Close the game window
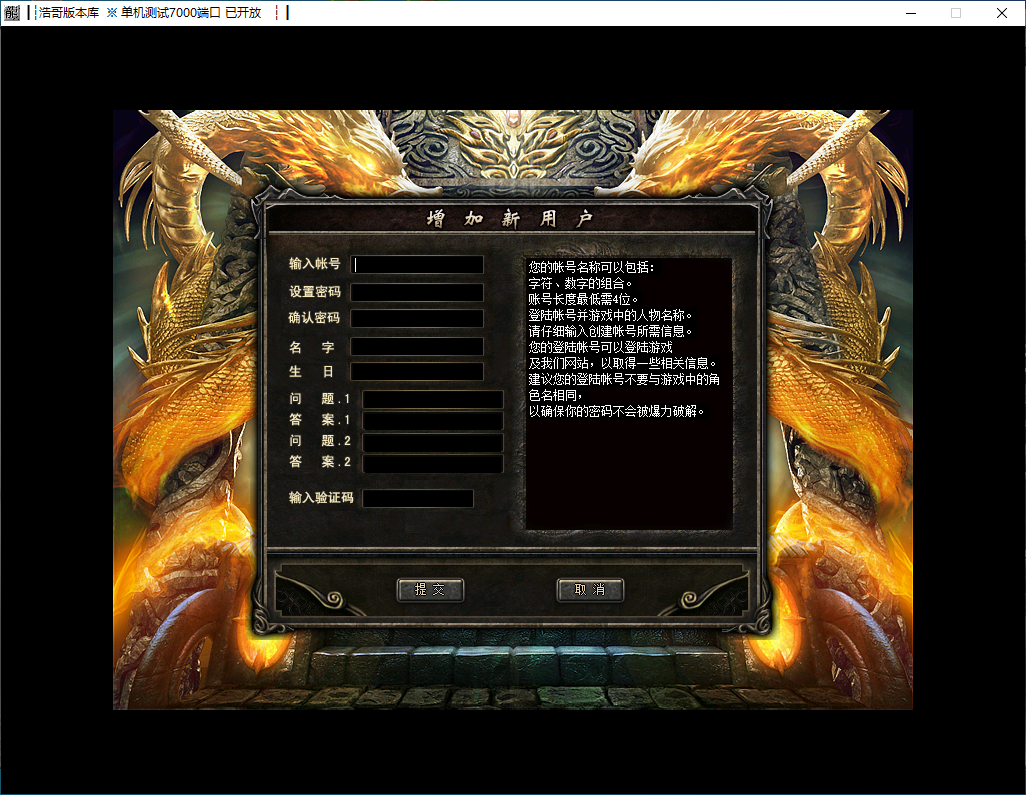Image resolution: width=1026 pixels, height=795 pixels. point(1001,13)
